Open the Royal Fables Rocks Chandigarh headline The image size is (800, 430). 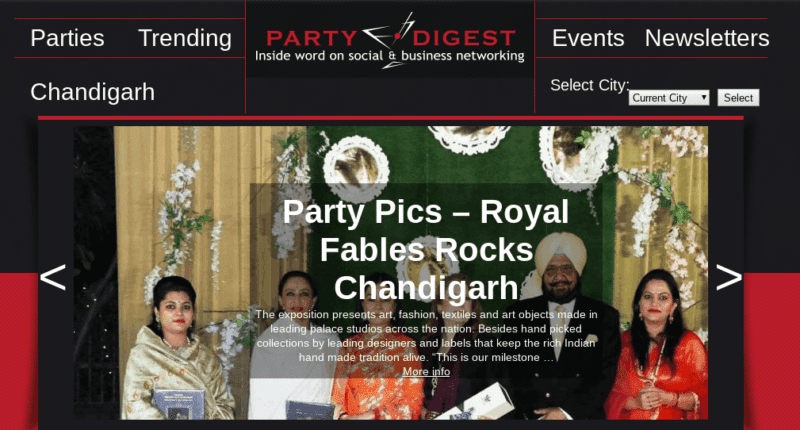pos(426,249)
